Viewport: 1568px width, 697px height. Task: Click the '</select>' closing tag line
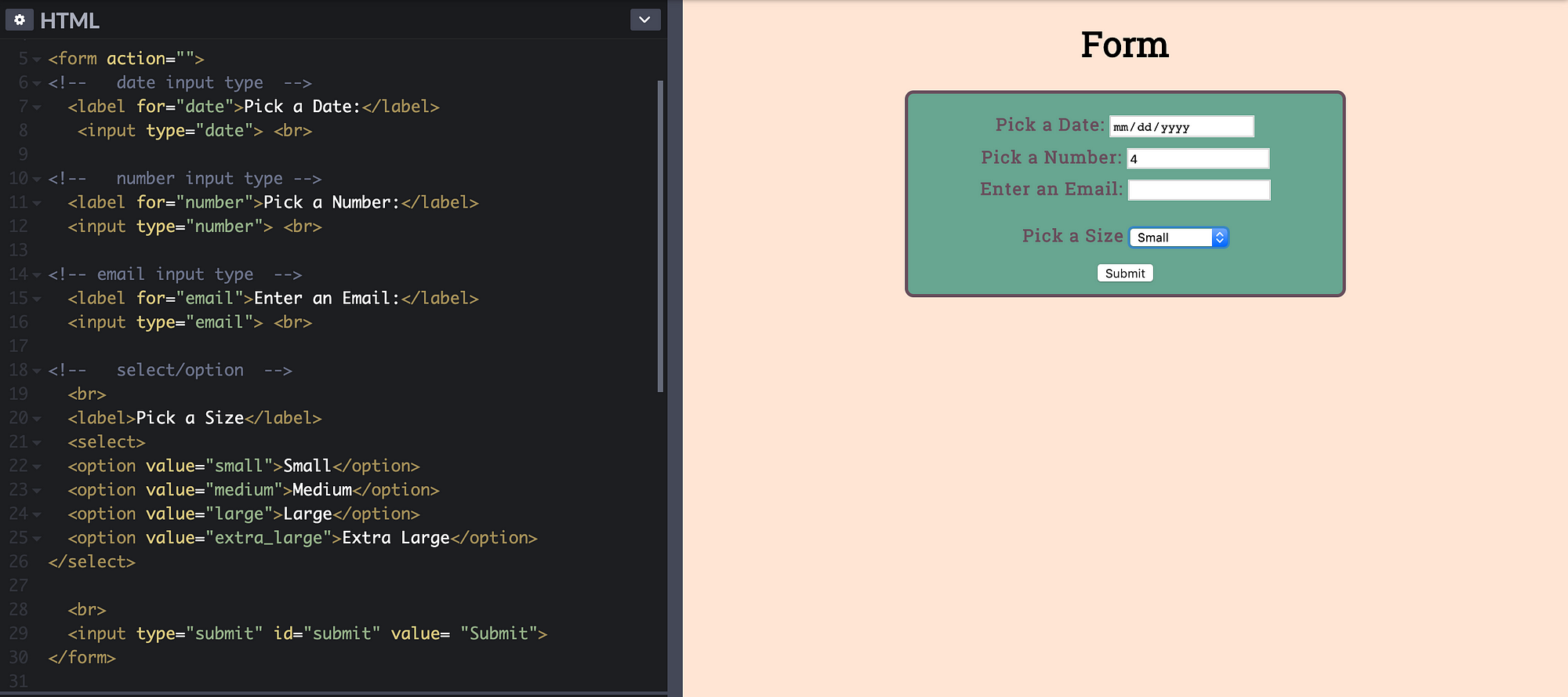92,562
